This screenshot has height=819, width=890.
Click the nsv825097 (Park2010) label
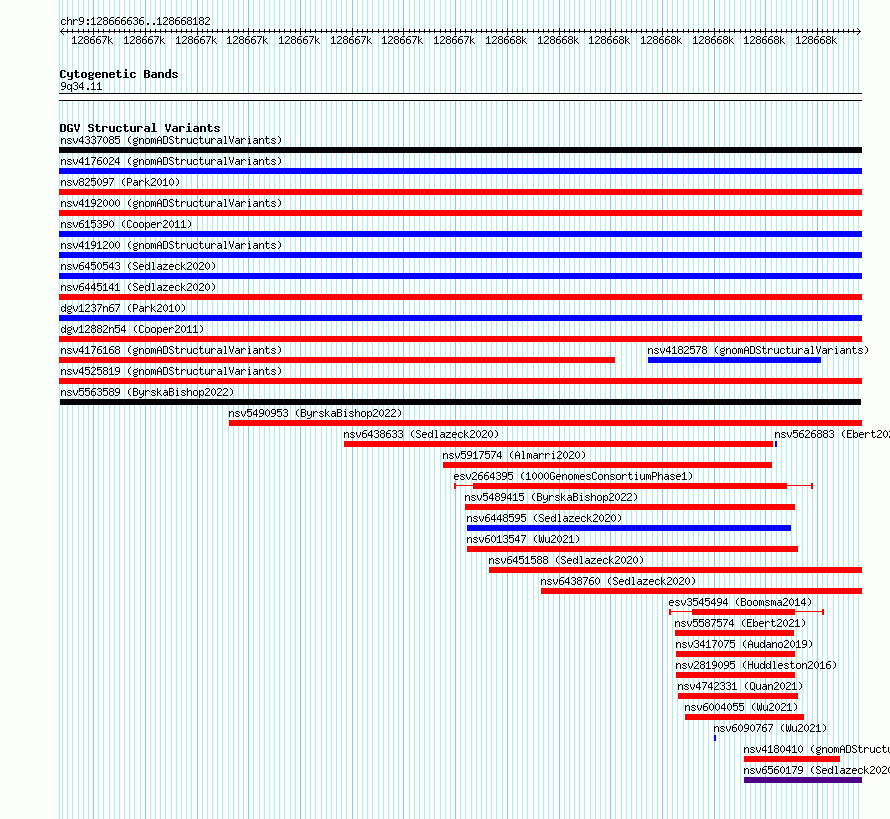pos(120,182)
